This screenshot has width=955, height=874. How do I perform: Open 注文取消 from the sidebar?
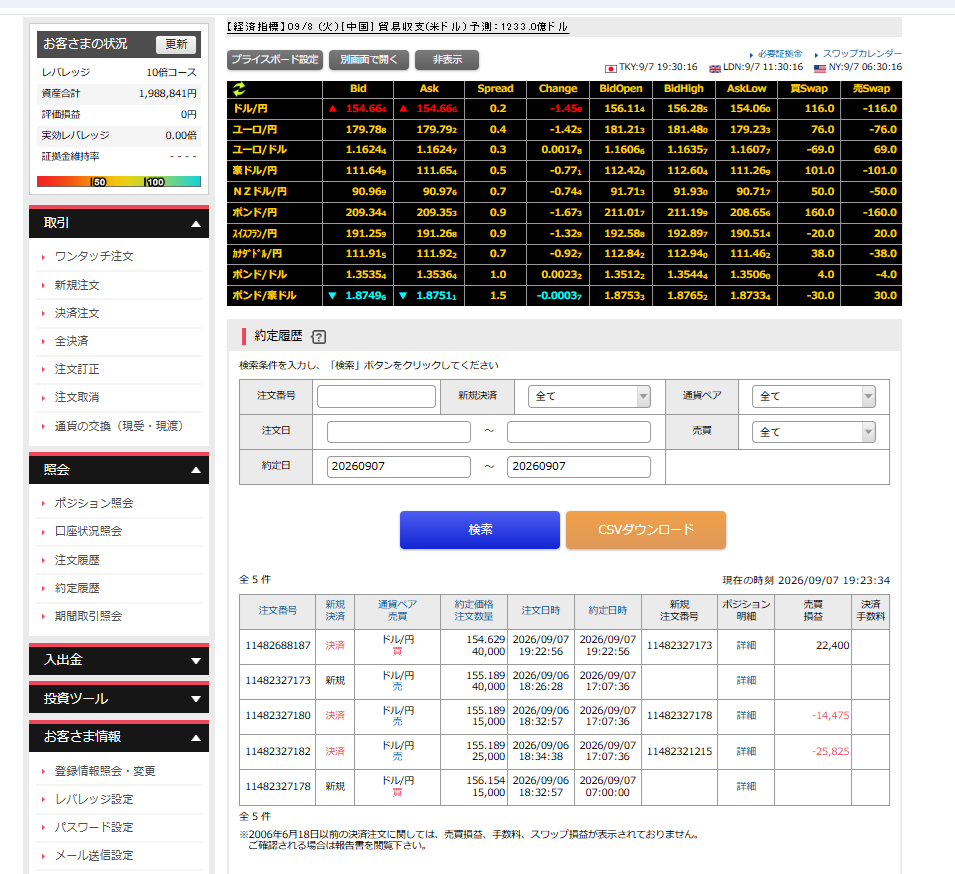(x=77, y=397)
